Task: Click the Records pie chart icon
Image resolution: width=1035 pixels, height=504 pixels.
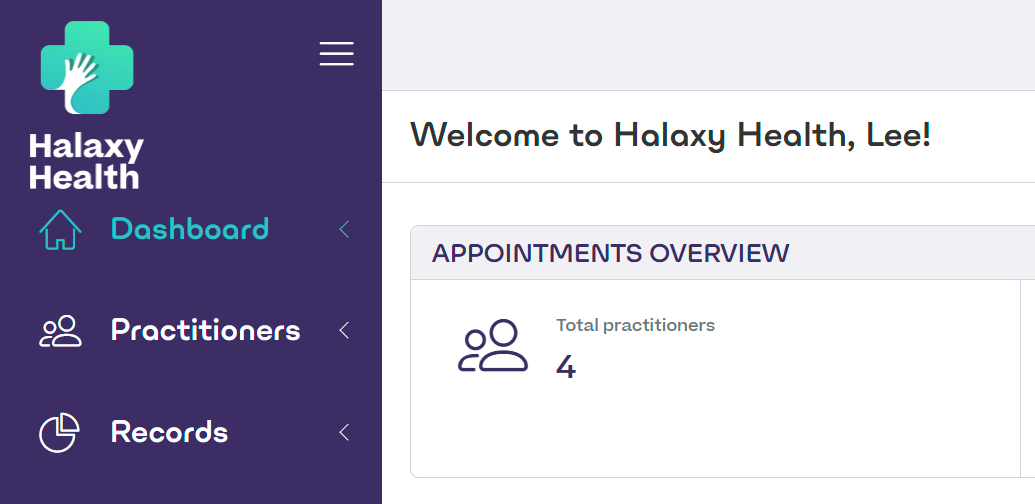Action: (59, 433)
